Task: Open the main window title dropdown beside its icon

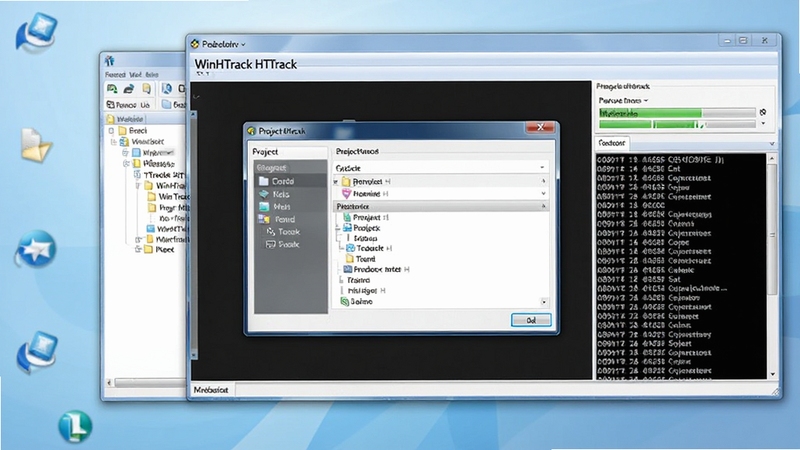Action: pos(243,44)
